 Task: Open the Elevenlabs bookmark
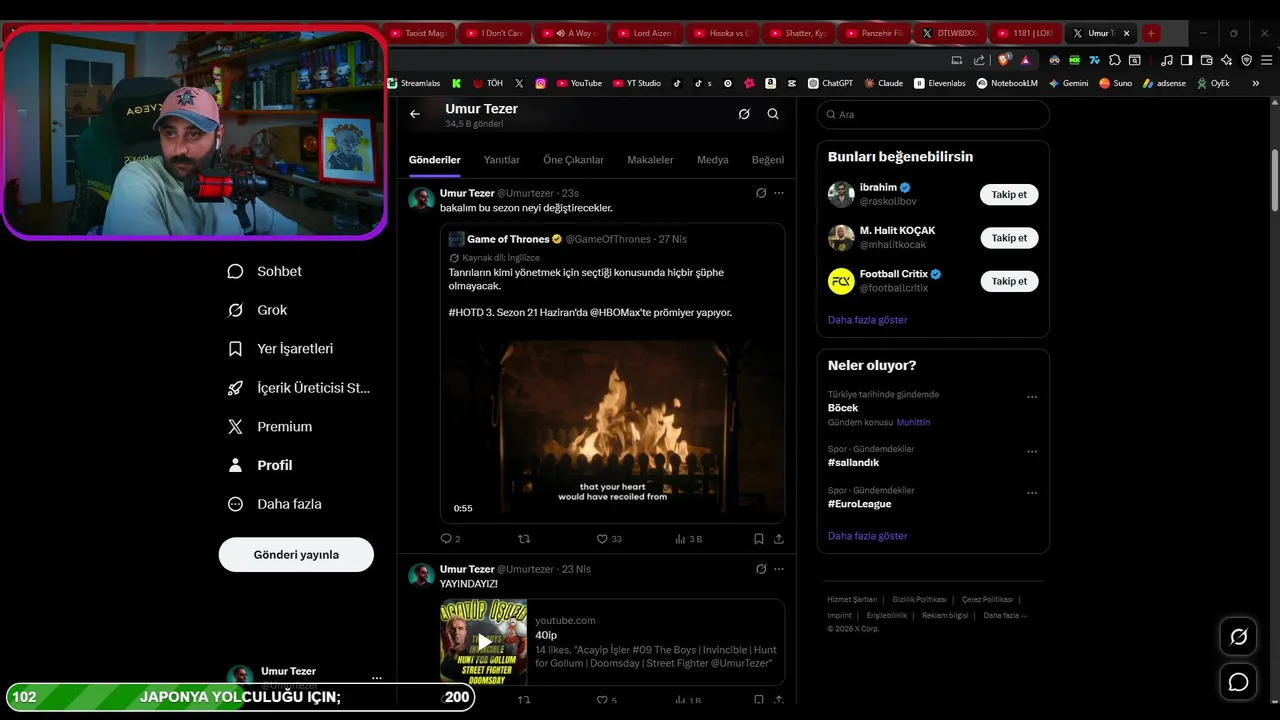point(940,83)
